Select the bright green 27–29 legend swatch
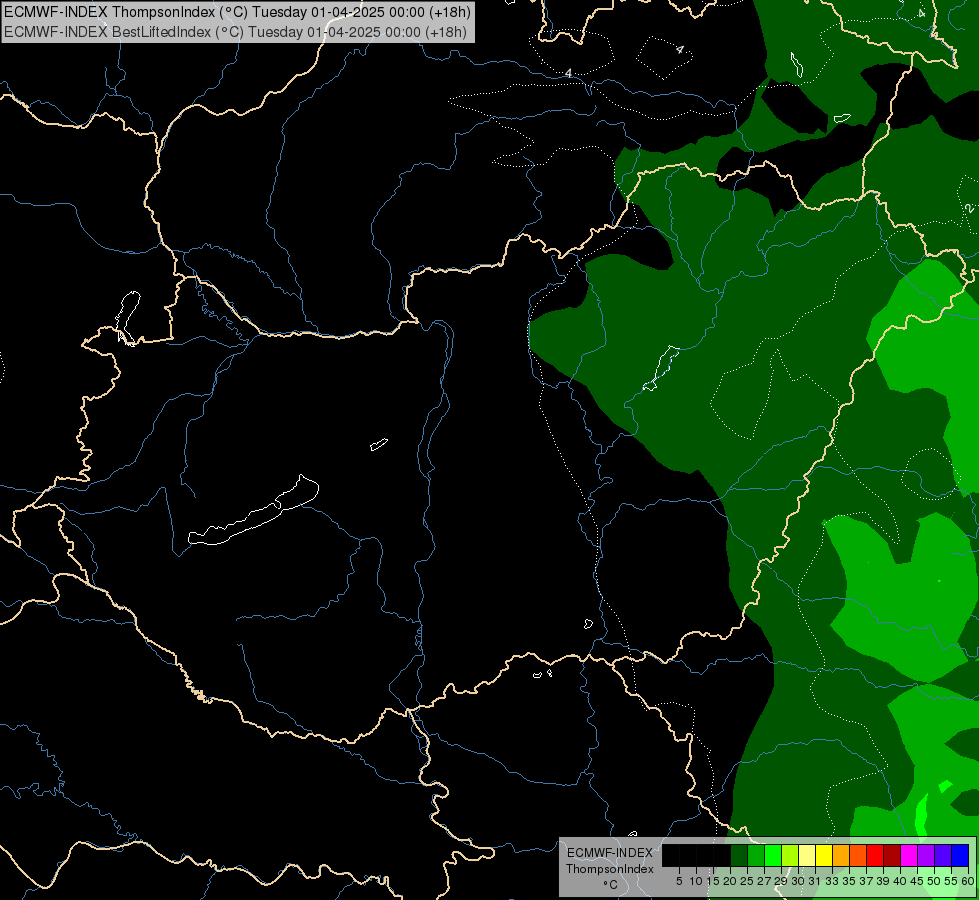The height and width of the screenshot is (900, 979). 773,855
